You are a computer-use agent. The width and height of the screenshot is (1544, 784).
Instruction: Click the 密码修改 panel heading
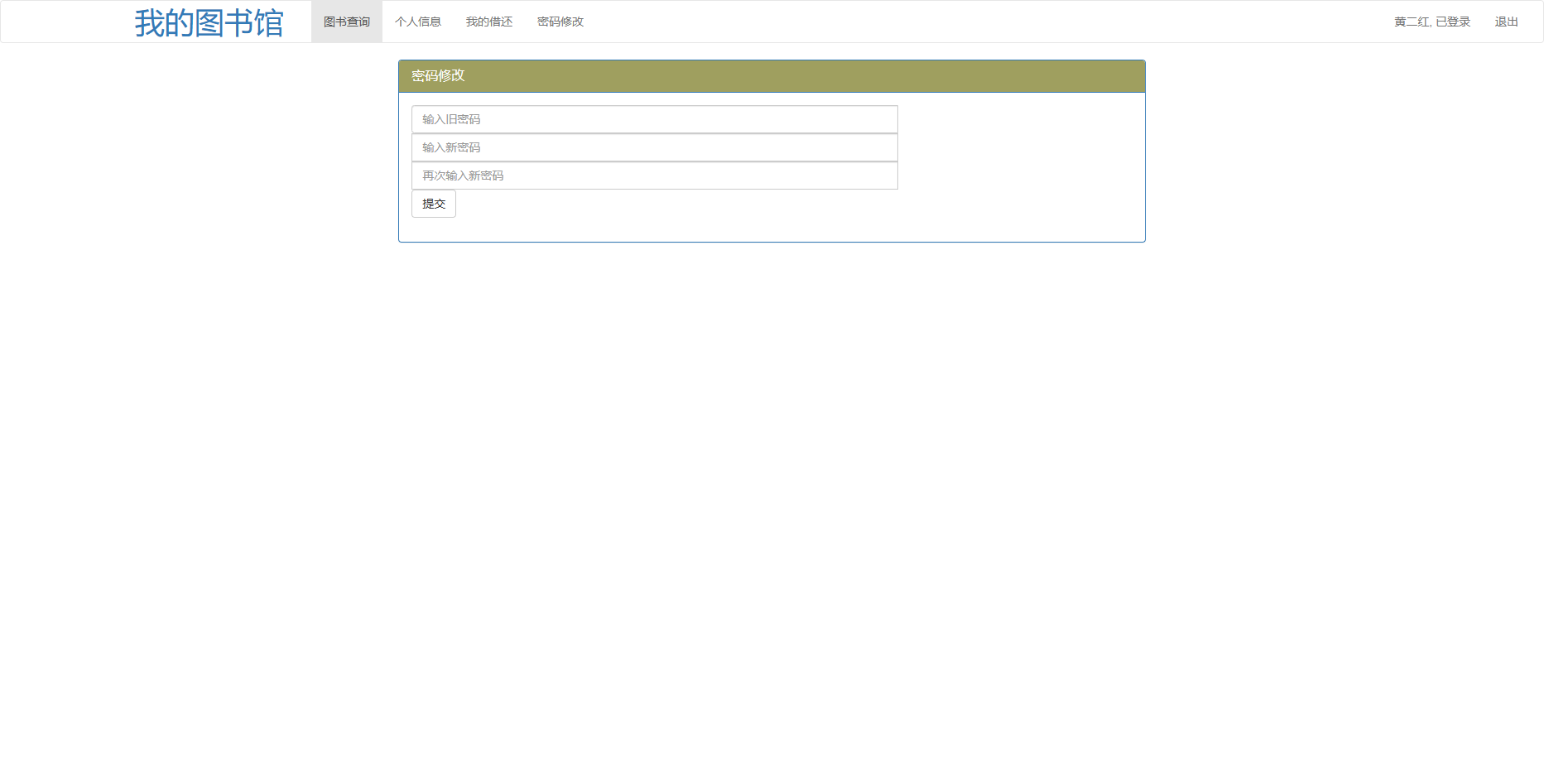click(438, 76)
